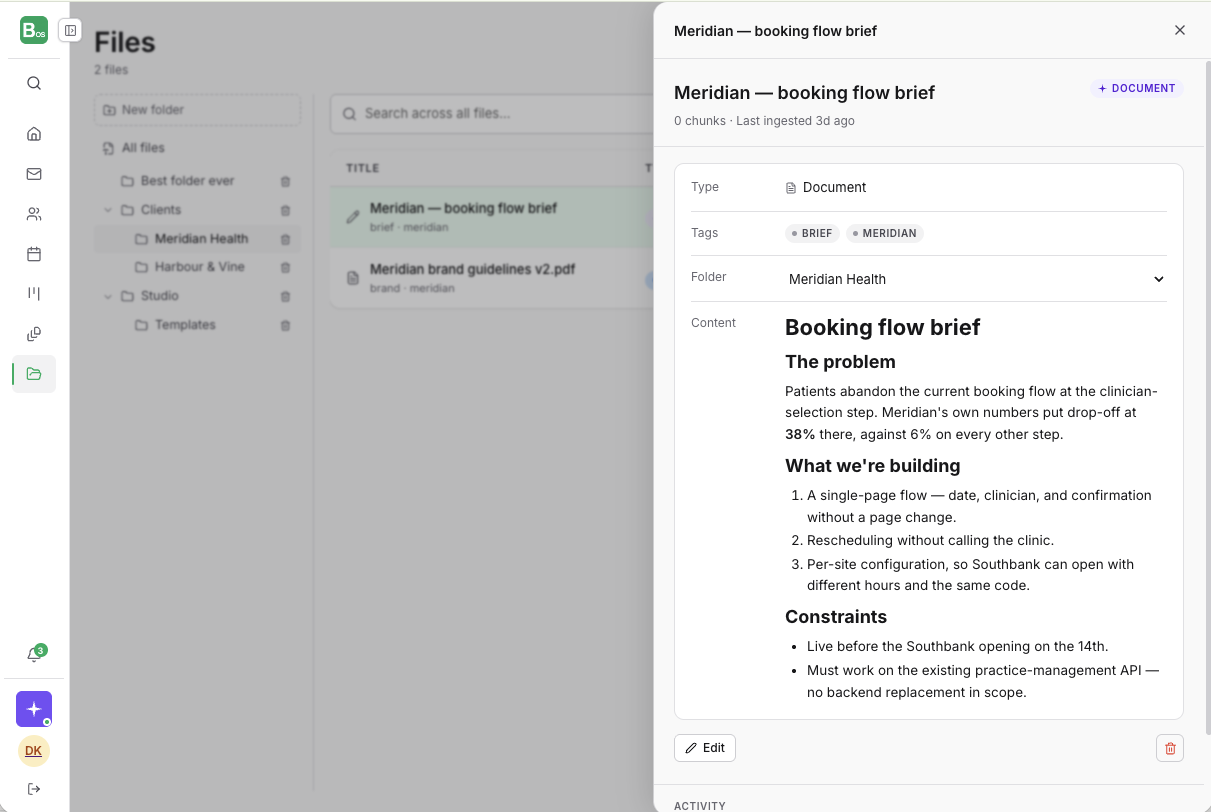
Task: Open the purple AI sparkle assistant
Action: click(x=34, y=709)
